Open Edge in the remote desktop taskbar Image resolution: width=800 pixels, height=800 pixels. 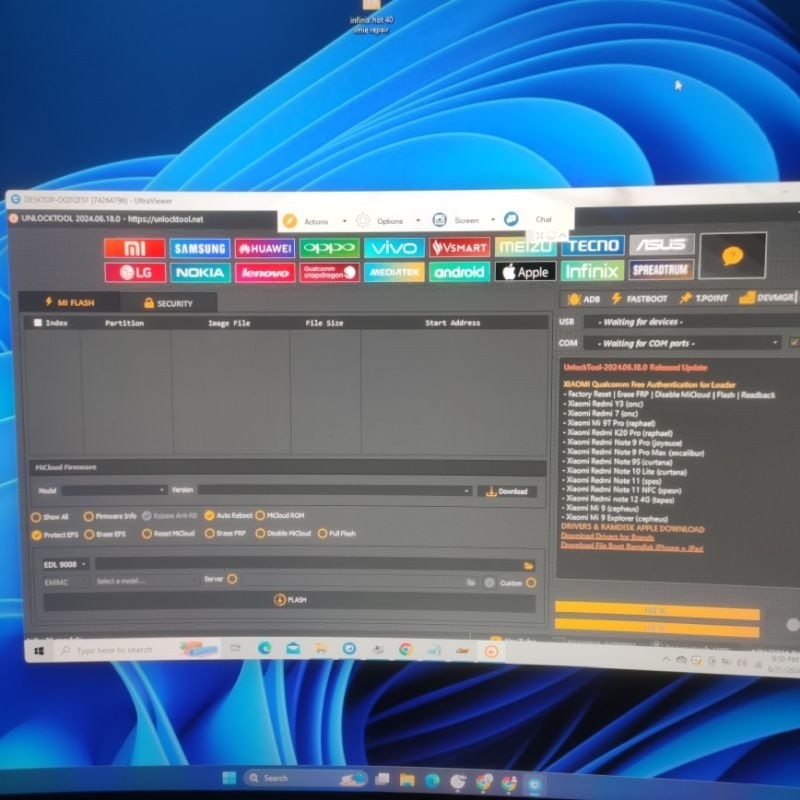264,648
